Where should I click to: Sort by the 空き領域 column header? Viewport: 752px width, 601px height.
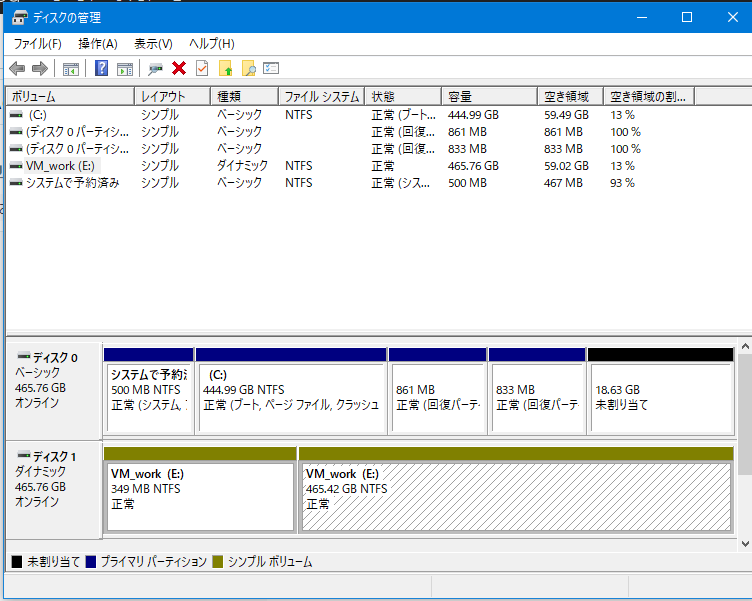click(x=571, y=96)
